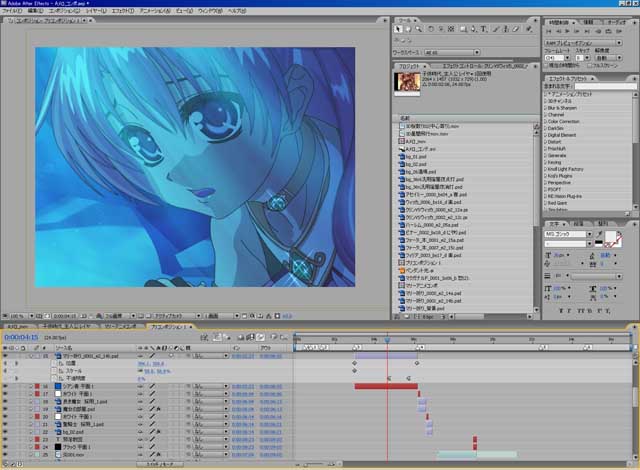The width and height of the screenshot is (640, 470).
Task: Switch to the Effect Controls tab
Action: pos(485,66)
